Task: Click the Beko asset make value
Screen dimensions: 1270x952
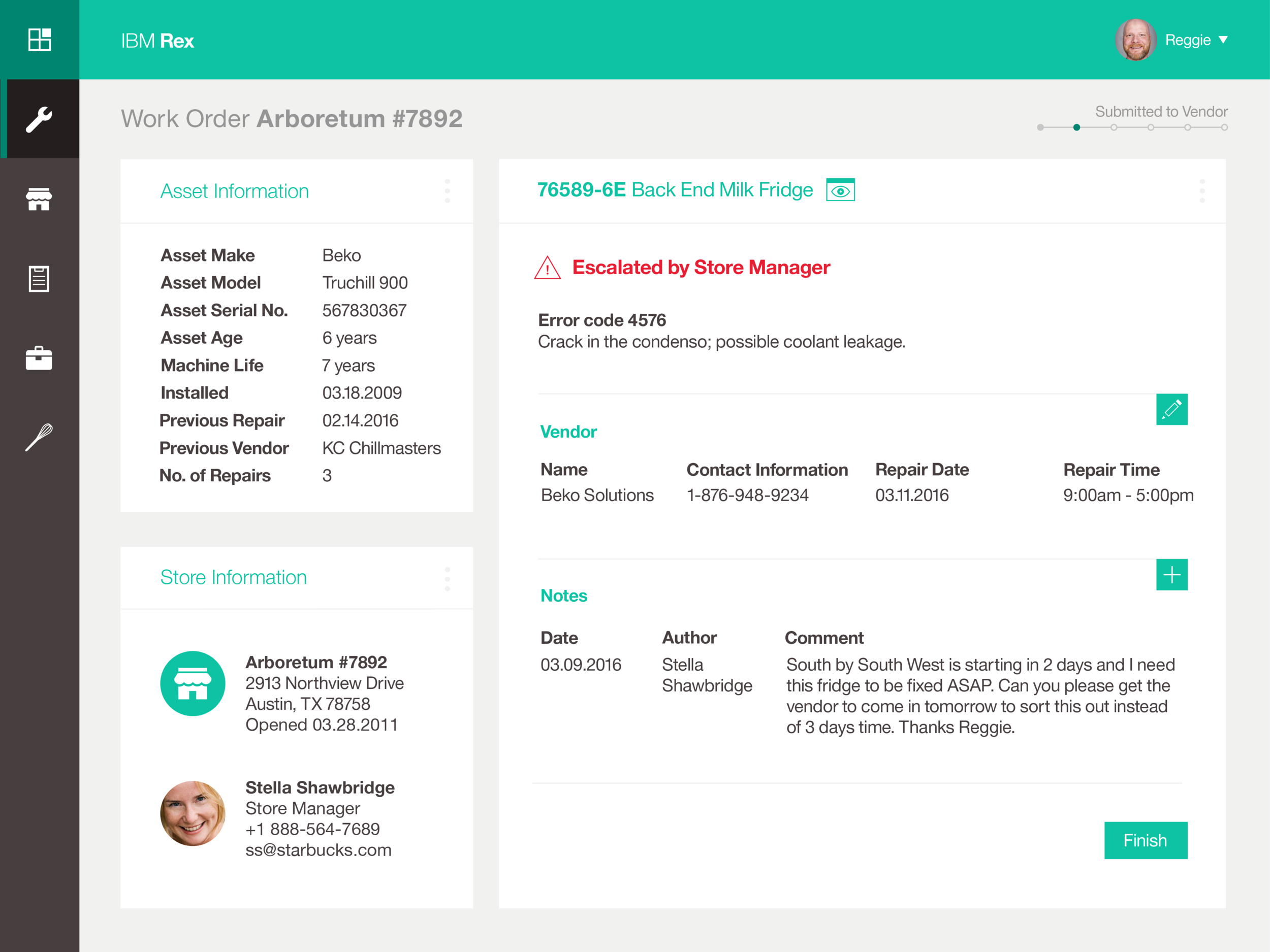Action: click(341, 255)
